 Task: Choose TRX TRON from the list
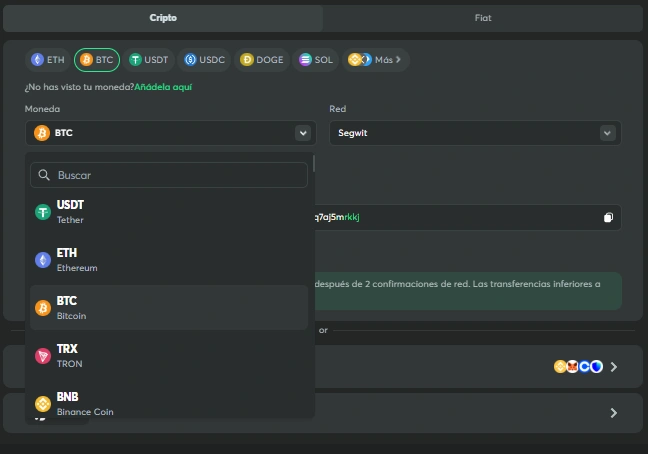[x=169, y=356]
